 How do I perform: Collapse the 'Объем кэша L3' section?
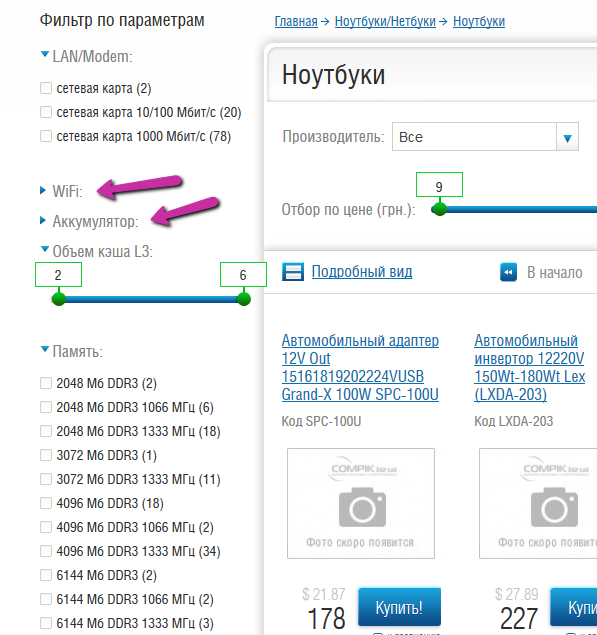tap(45, 249)
